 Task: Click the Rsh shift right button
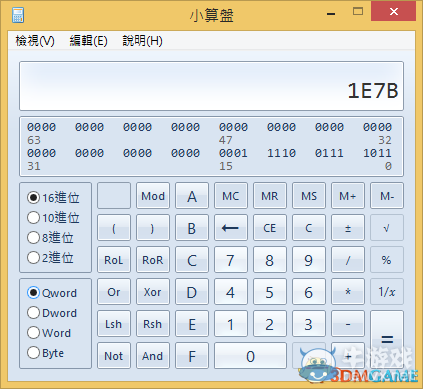coord(153,324)
